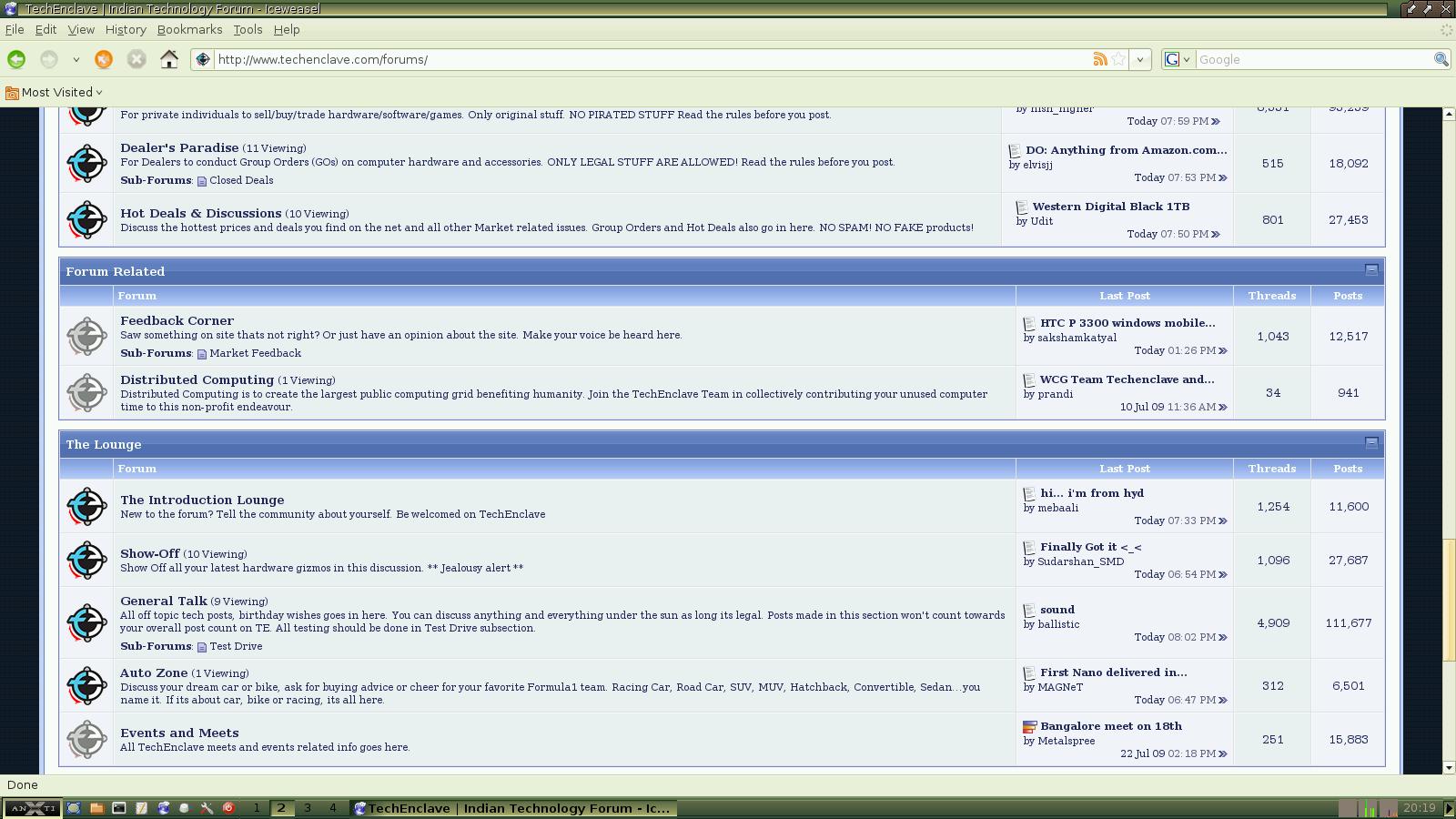The height and width of the screenshot is (819, 1456).
Task: Launch the terminal from the taskbar
Action: (x=119, y=808)
